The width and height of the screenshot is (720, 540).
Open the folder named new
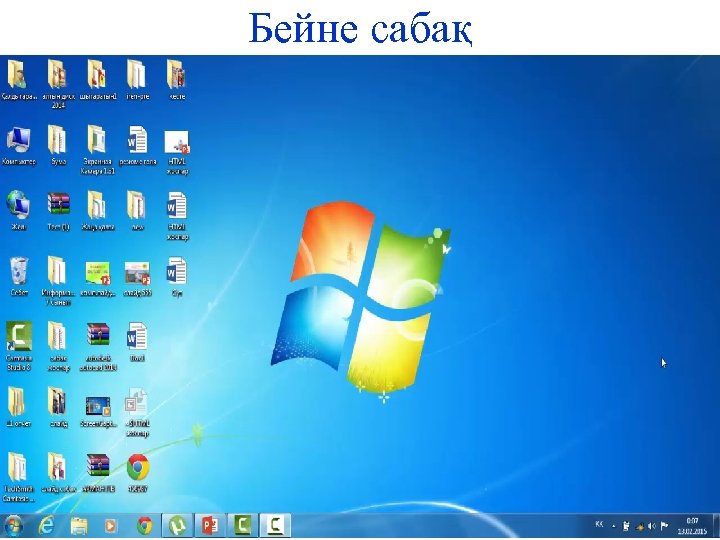(x=137, y=210)
